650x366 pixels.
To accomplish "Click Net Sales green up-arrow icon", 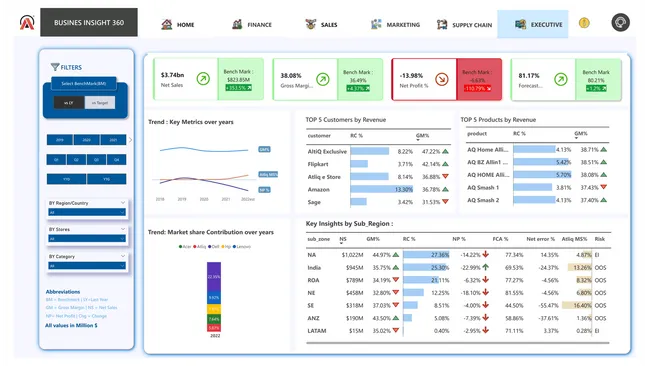I will pos(203,78).
